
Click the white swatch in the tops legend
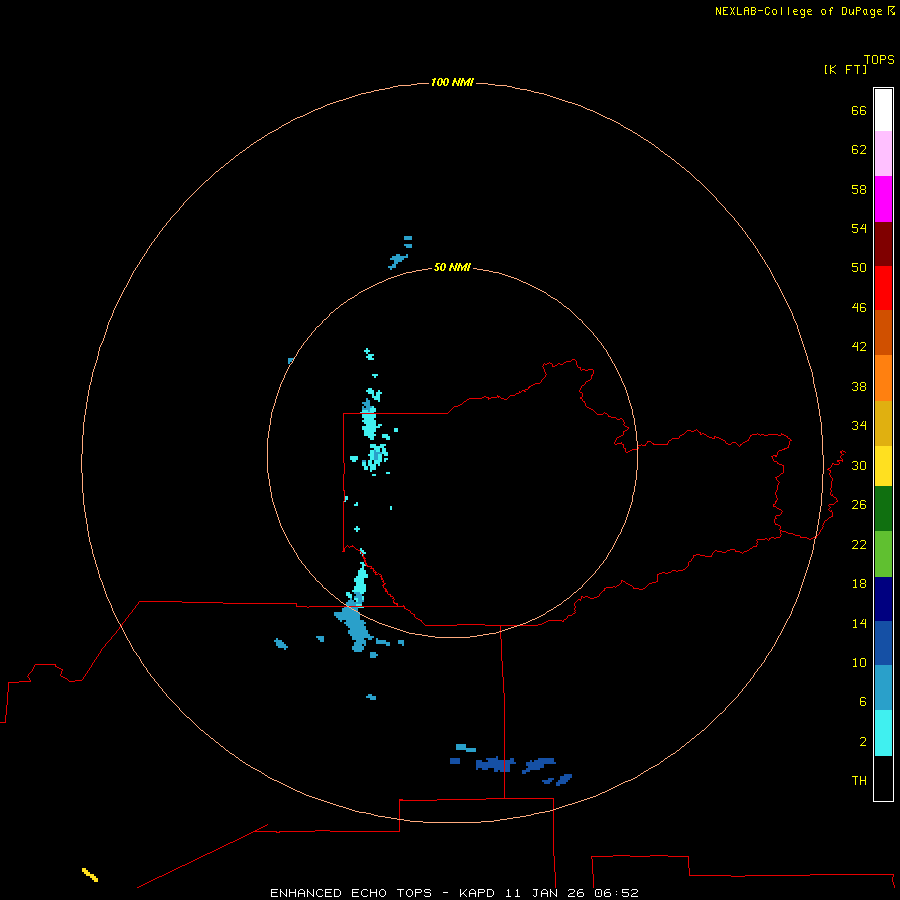(883, 110)
